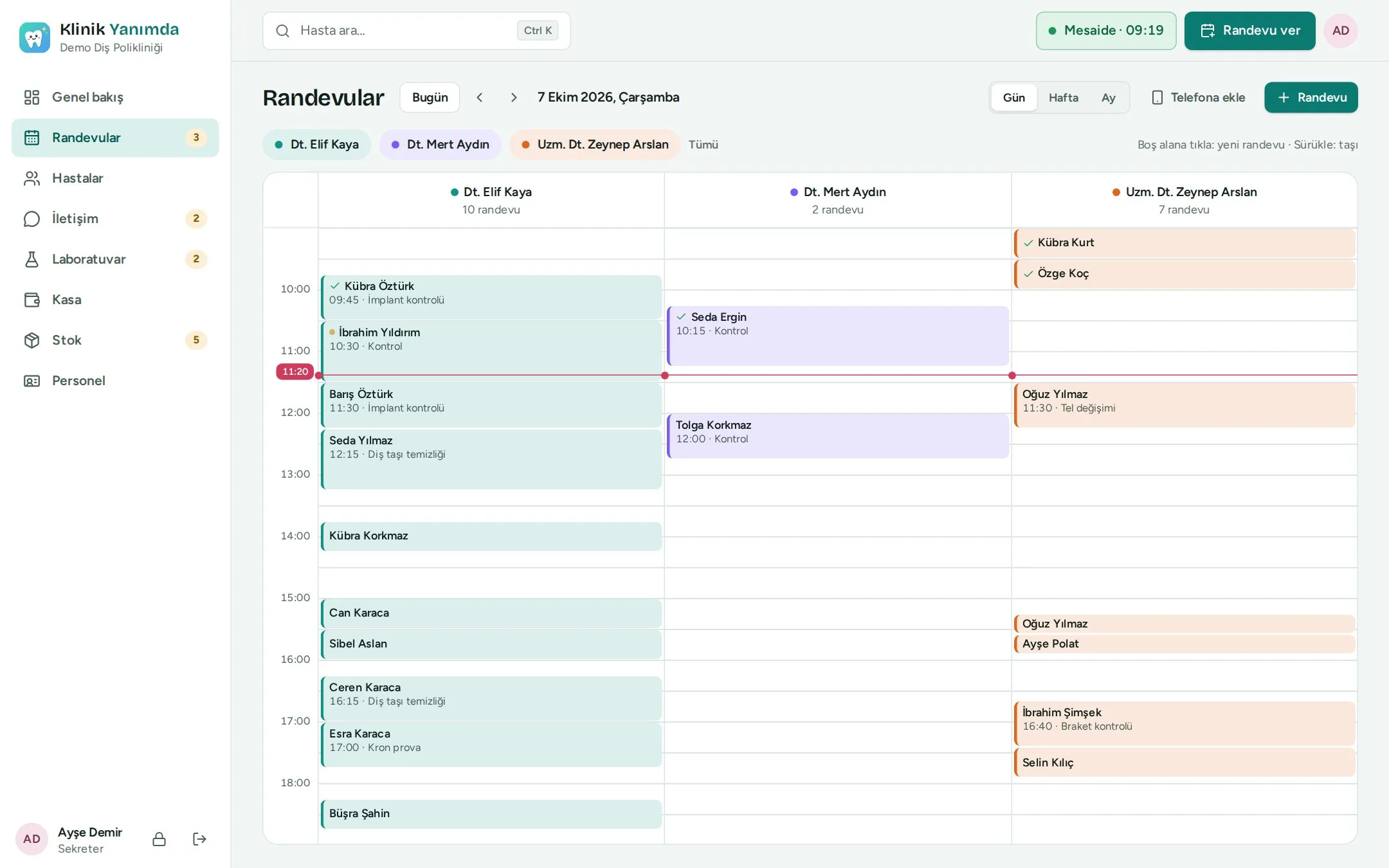This screenshot has width=1389, height=868.
Task: Lock the screen with the padlock icon
Action: click(x=159, y=839)
